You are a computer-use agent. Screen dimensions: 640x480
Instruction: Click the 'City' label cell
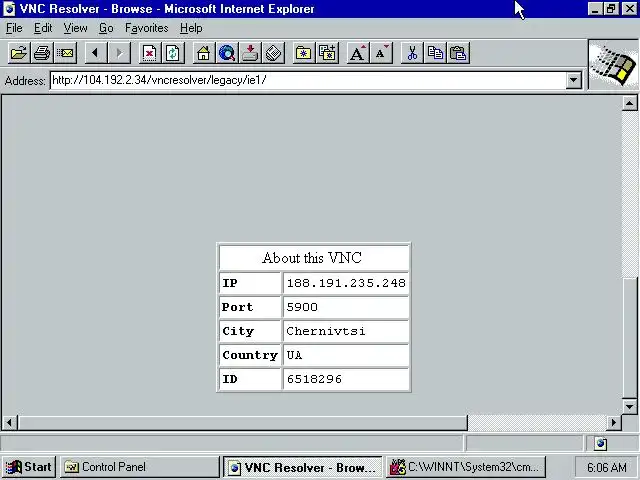pyautogui.click(x=250, y=331)
